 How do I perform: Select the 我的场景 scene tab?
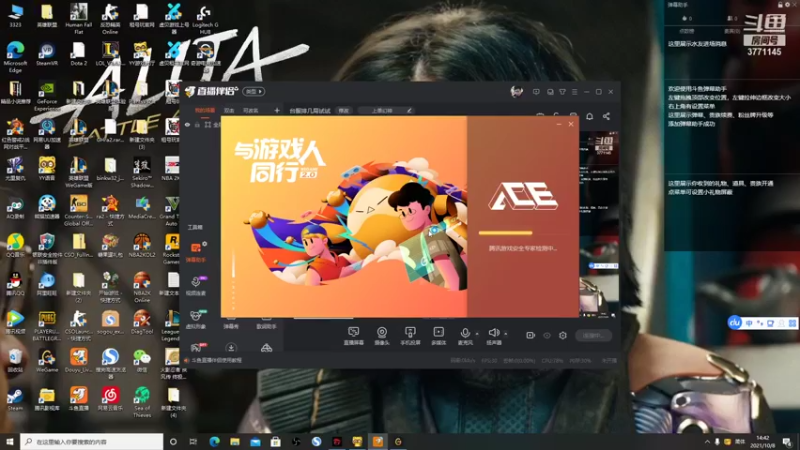(x=205, y=110)
